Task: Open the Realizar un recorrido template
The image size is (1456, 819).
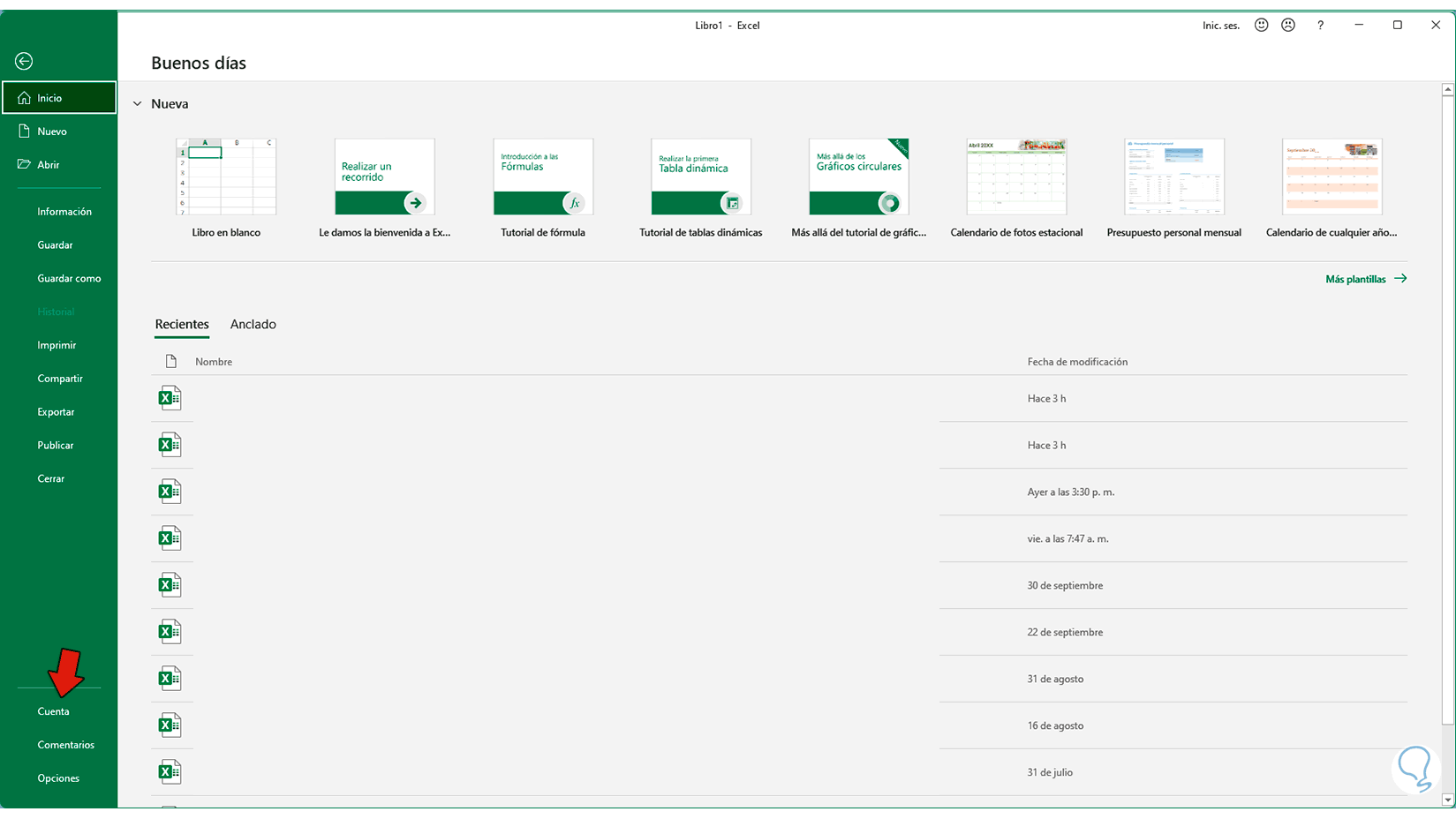Action: (385, 187)
